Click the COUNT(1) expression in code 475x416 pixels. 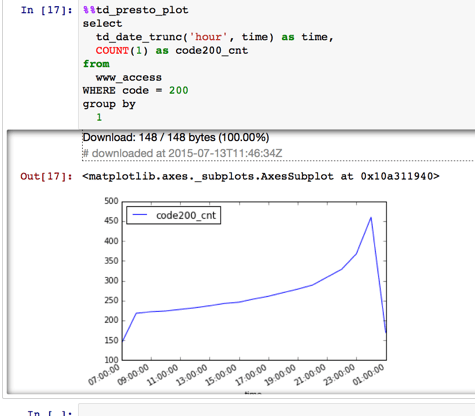(x=122, y=51)
